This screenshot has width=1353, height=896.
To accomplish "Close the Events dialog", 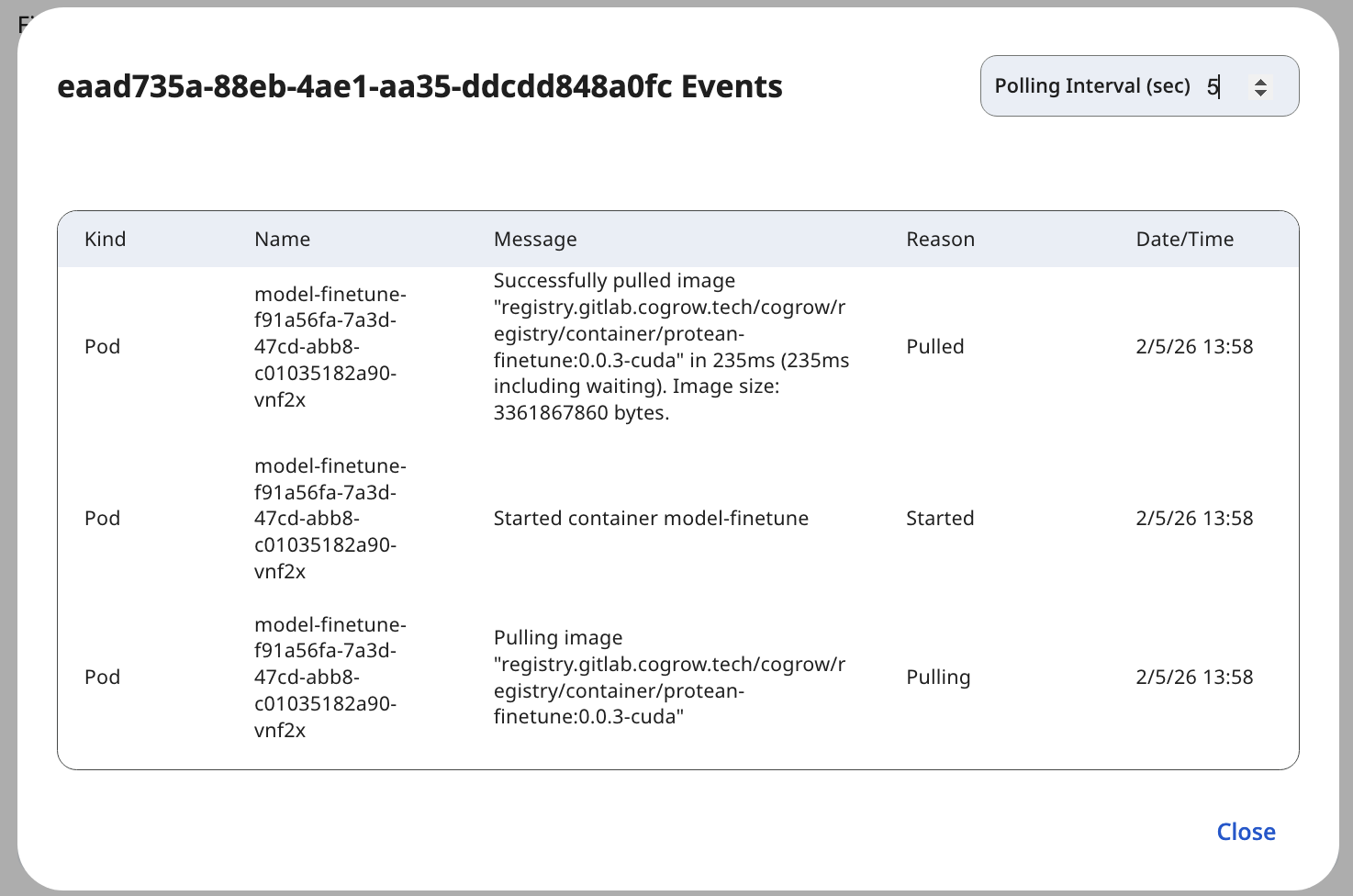I will [x=1246, y=832].
